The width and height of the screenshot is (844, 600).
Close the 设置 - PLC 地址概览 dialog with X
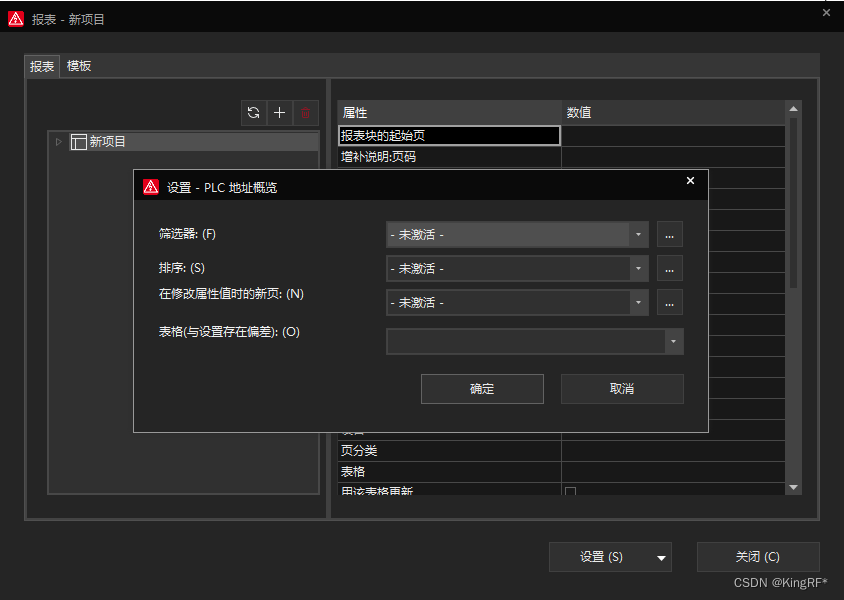[x=690, y=181]
